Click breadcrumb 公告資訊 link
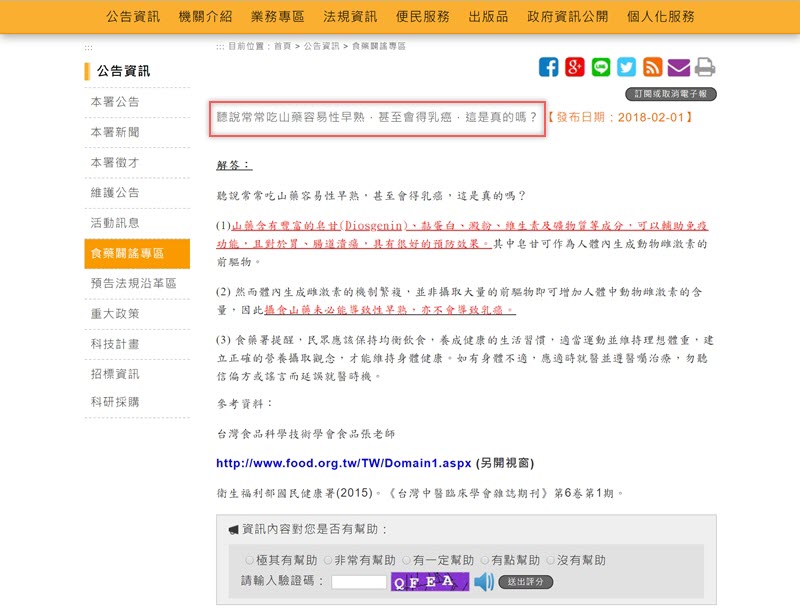This screenshot has width=800, height=609. click(x=321, y=46)
